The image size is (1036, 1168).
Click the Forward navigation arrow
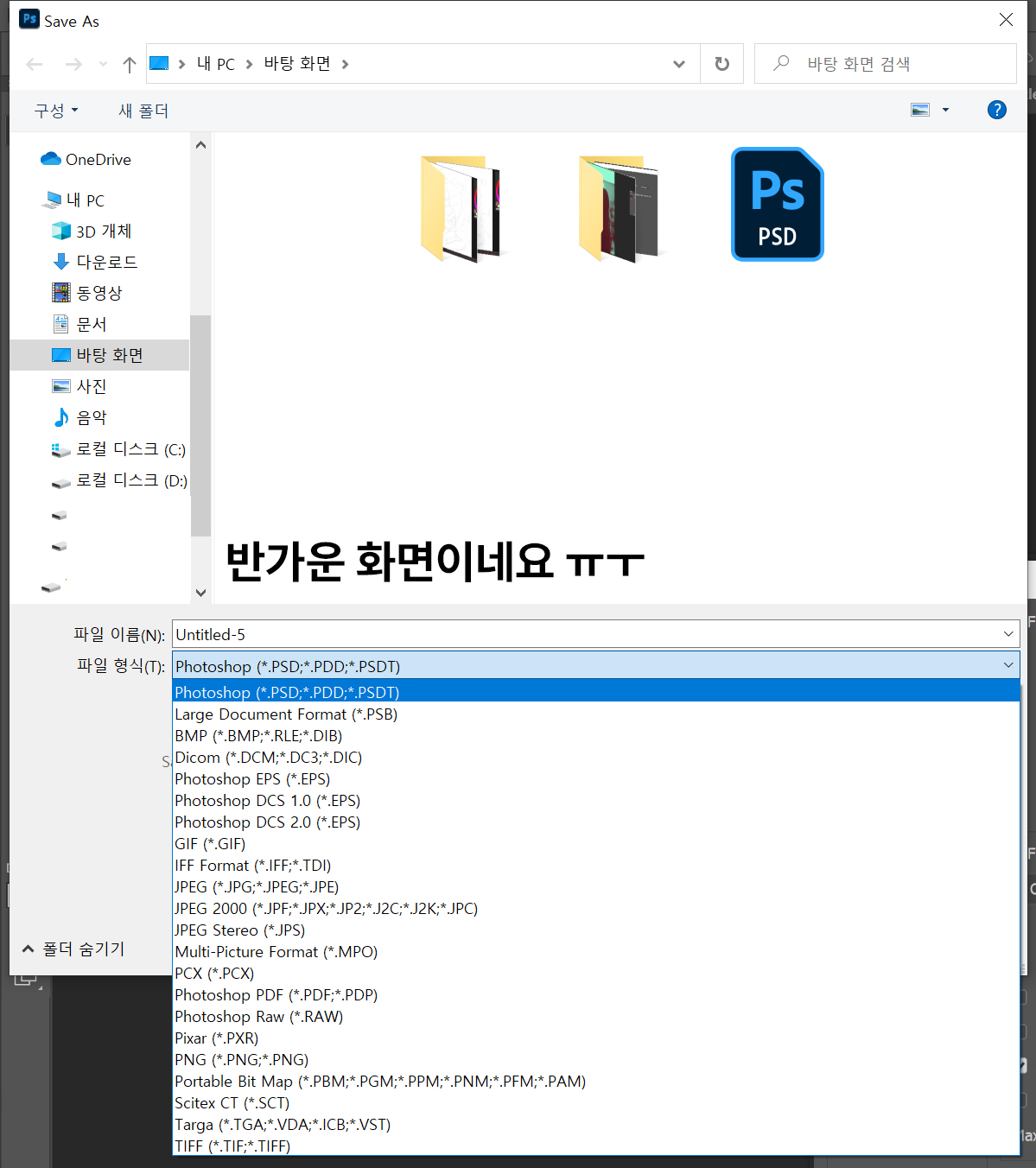tap(73, 64)
